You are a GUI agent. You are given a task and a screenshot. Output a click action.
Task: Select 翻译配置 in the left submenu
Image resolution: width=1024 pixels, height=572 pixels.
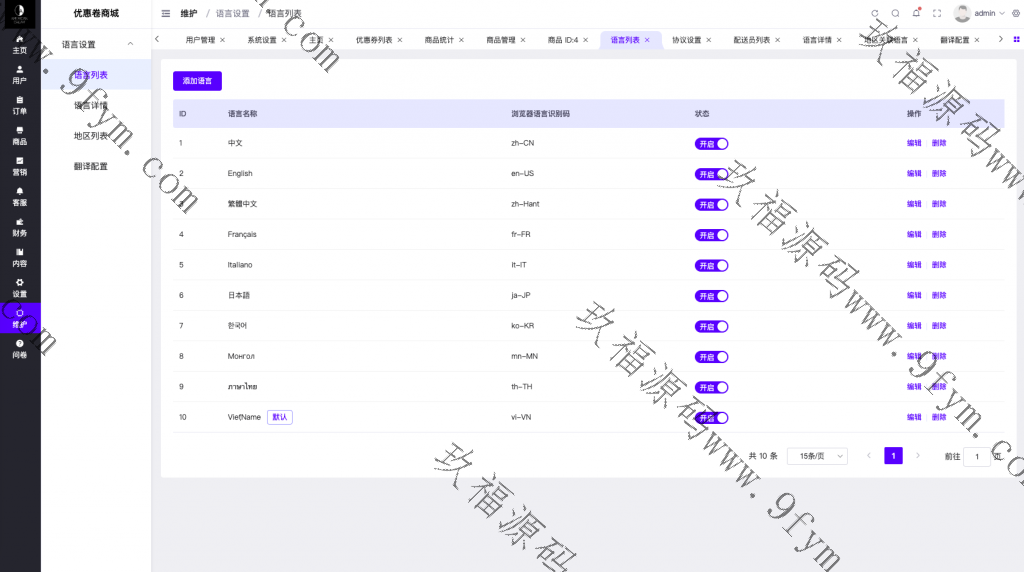click(91, 166)
